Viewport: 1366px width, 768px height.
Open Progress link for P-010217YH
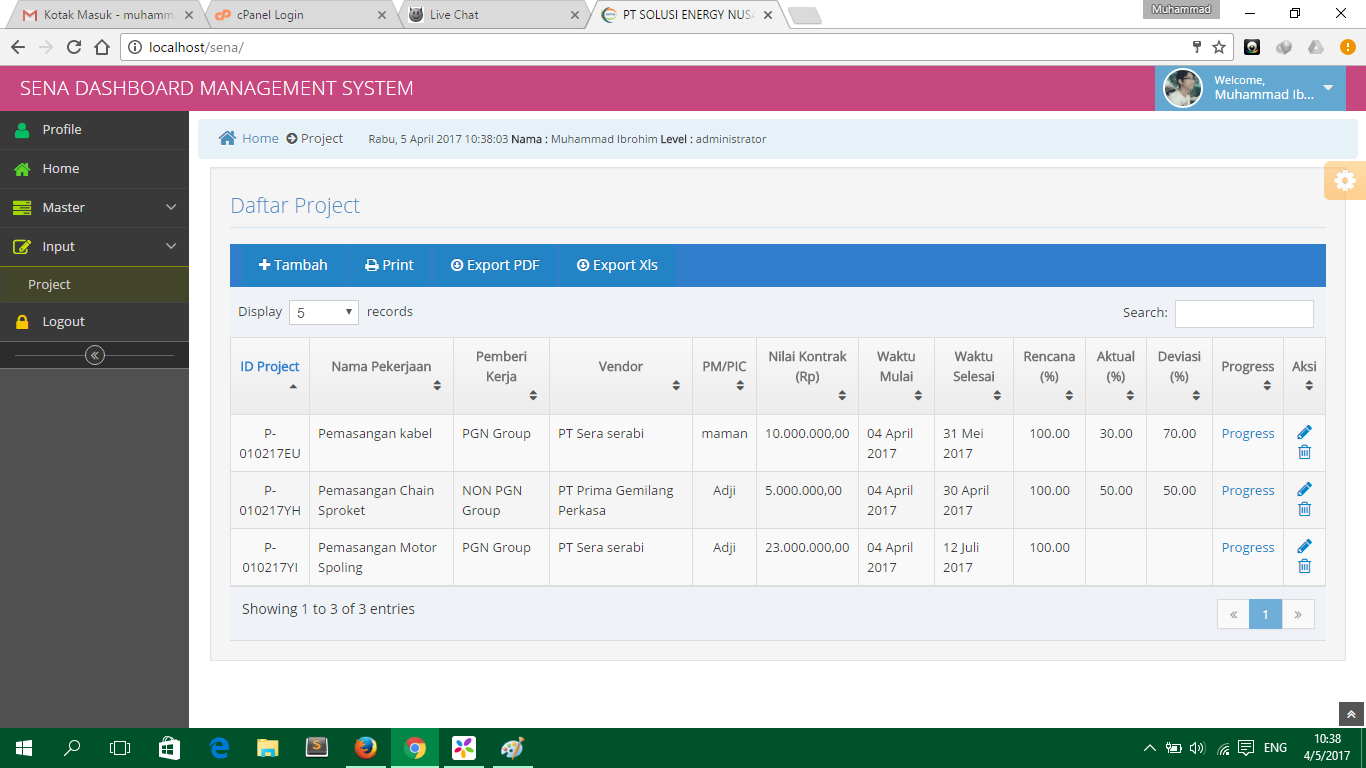tap(1248, 490)
